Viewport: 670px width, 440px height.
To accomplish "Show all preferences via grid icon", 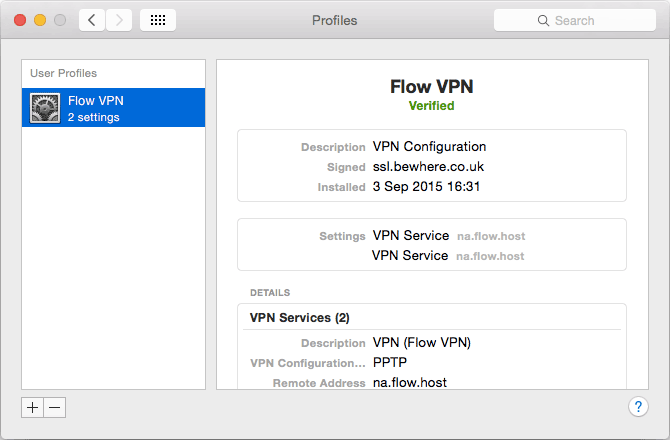I will pyautogui.click(x=158, y=20).
